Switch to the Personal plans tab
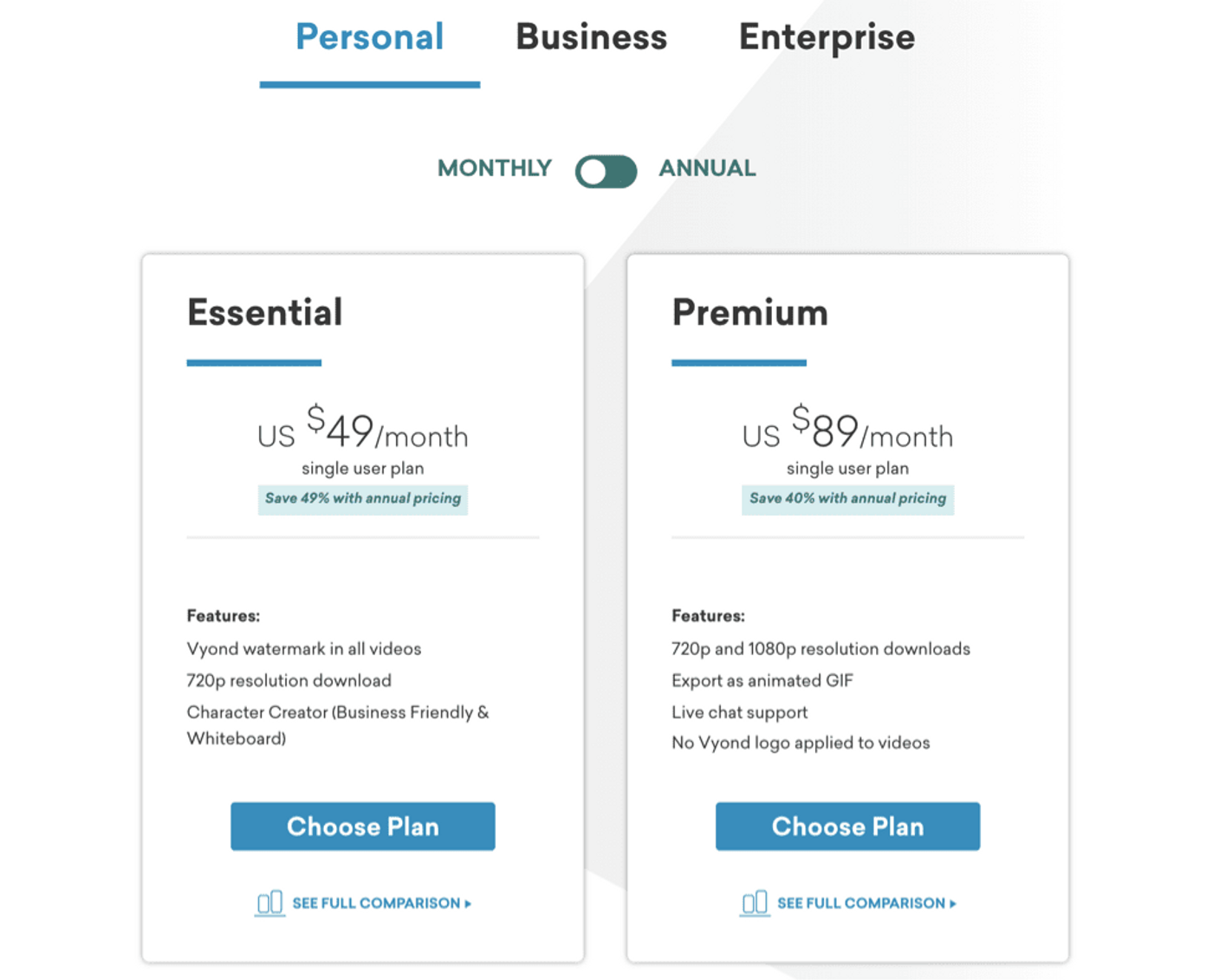This screenshot has height=980, width=1213. coord(370,37)
